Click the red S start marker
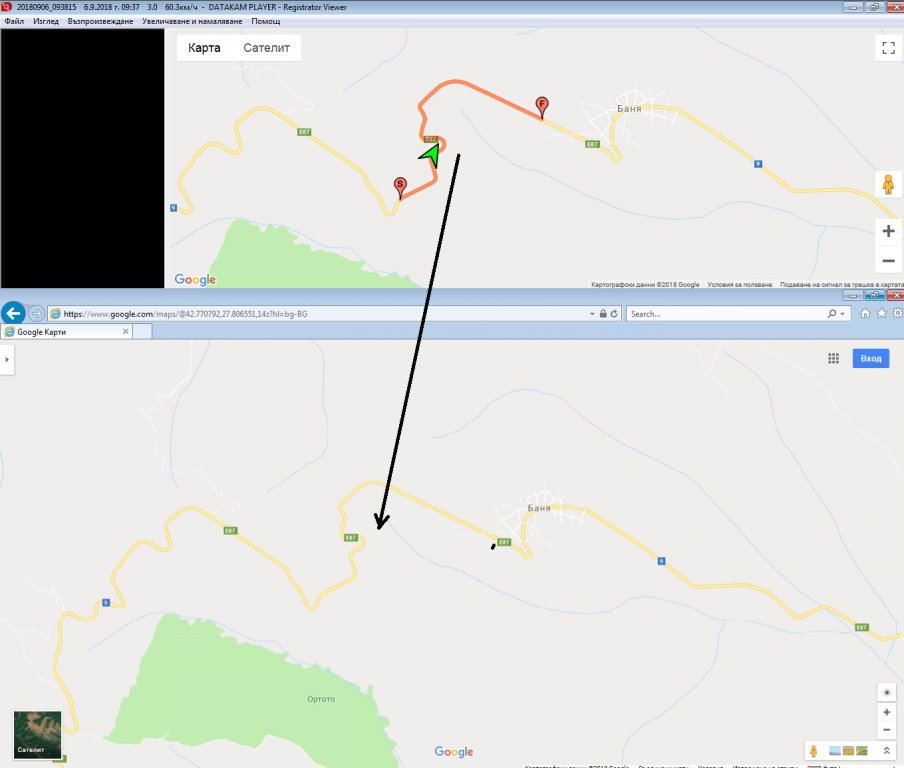This screenshot has height=768, width=904. click(x=400, y=187)
